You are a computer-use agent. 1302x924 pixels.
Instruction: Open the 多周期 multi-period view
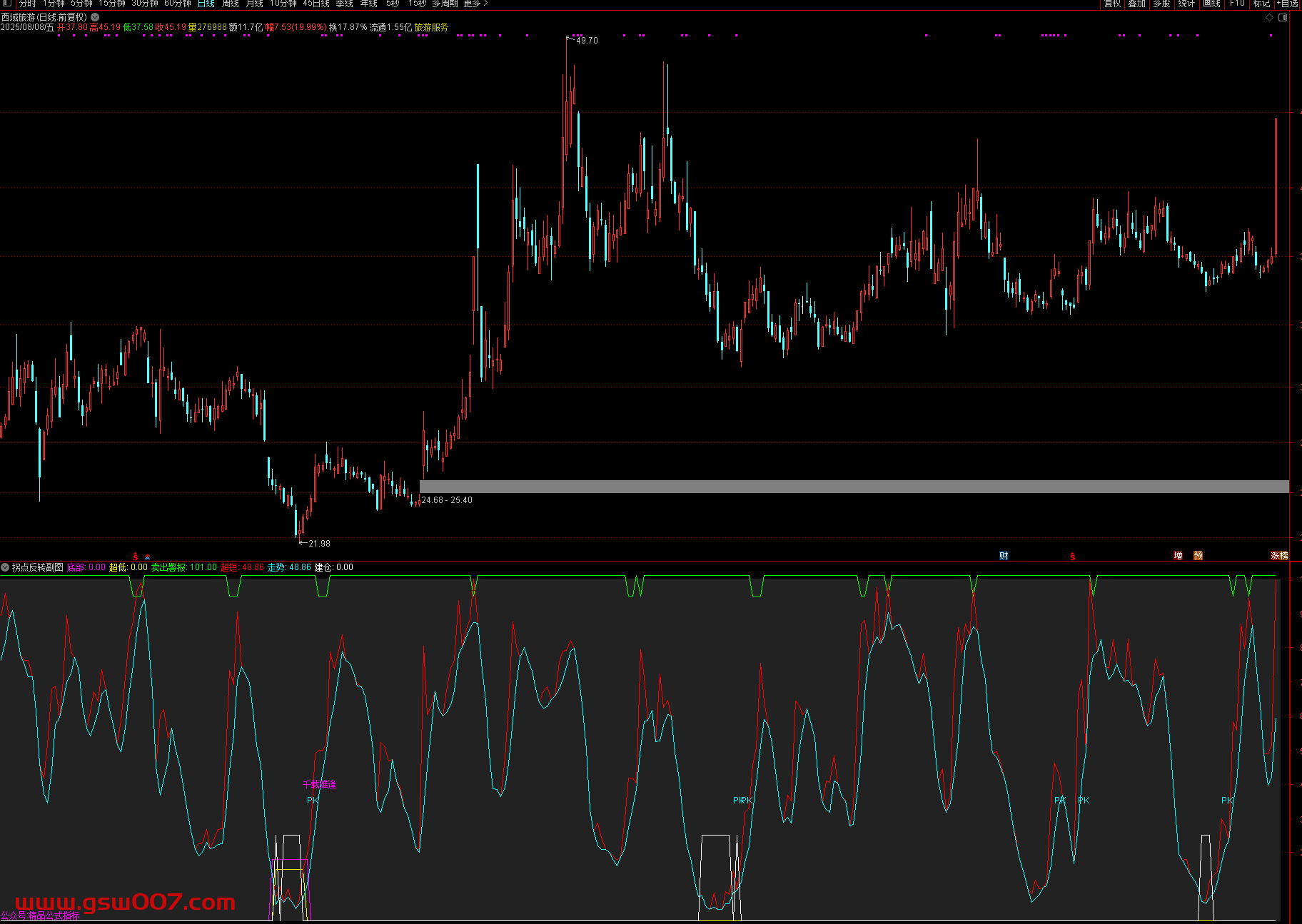pyautogui.click(x=445, y=4)
